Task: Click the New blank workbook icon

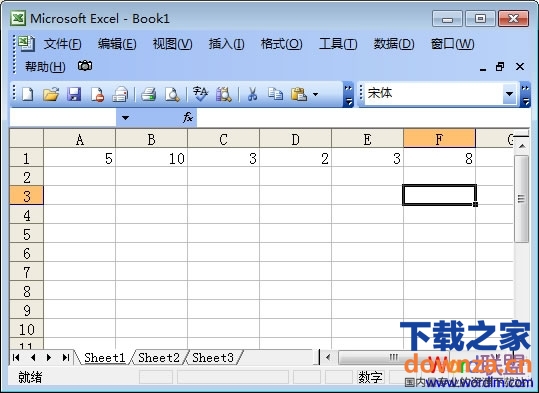Action: pos(28,94)
